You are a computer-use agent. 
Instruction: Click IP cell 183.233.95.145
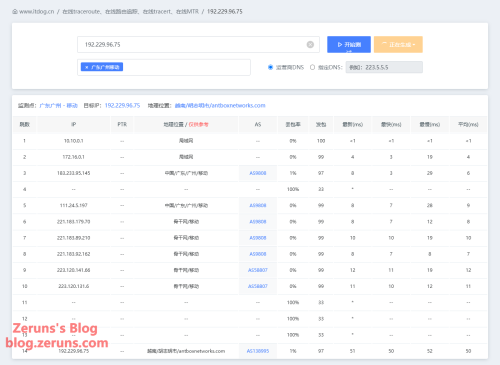(x=73, y=173)
